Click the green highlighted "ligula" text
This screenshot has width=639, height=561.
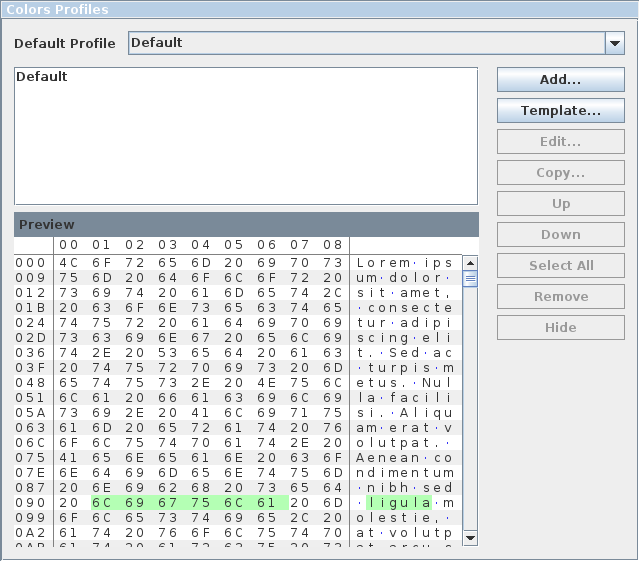[399, 502]
